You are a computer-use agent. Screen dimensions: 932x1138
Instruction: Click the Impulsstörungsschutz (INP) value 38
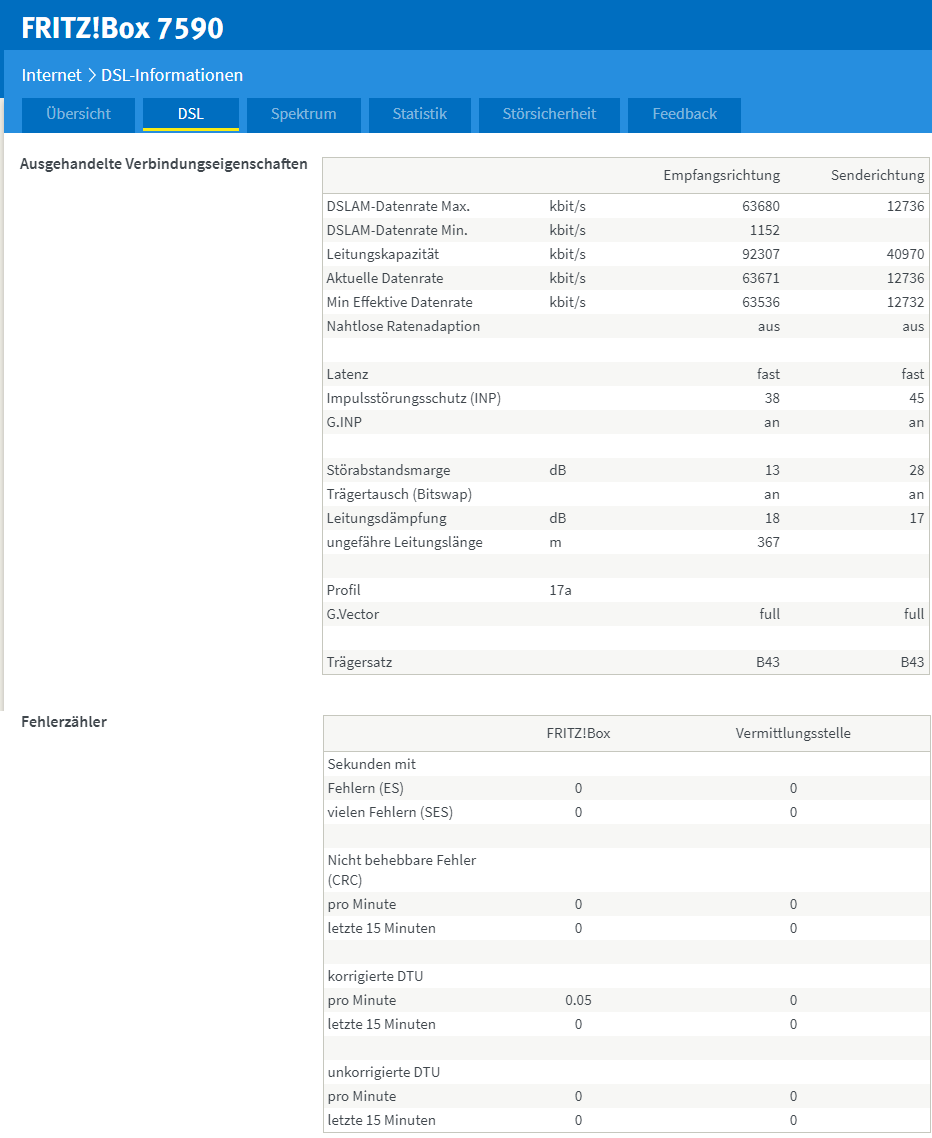pos(772,398)
